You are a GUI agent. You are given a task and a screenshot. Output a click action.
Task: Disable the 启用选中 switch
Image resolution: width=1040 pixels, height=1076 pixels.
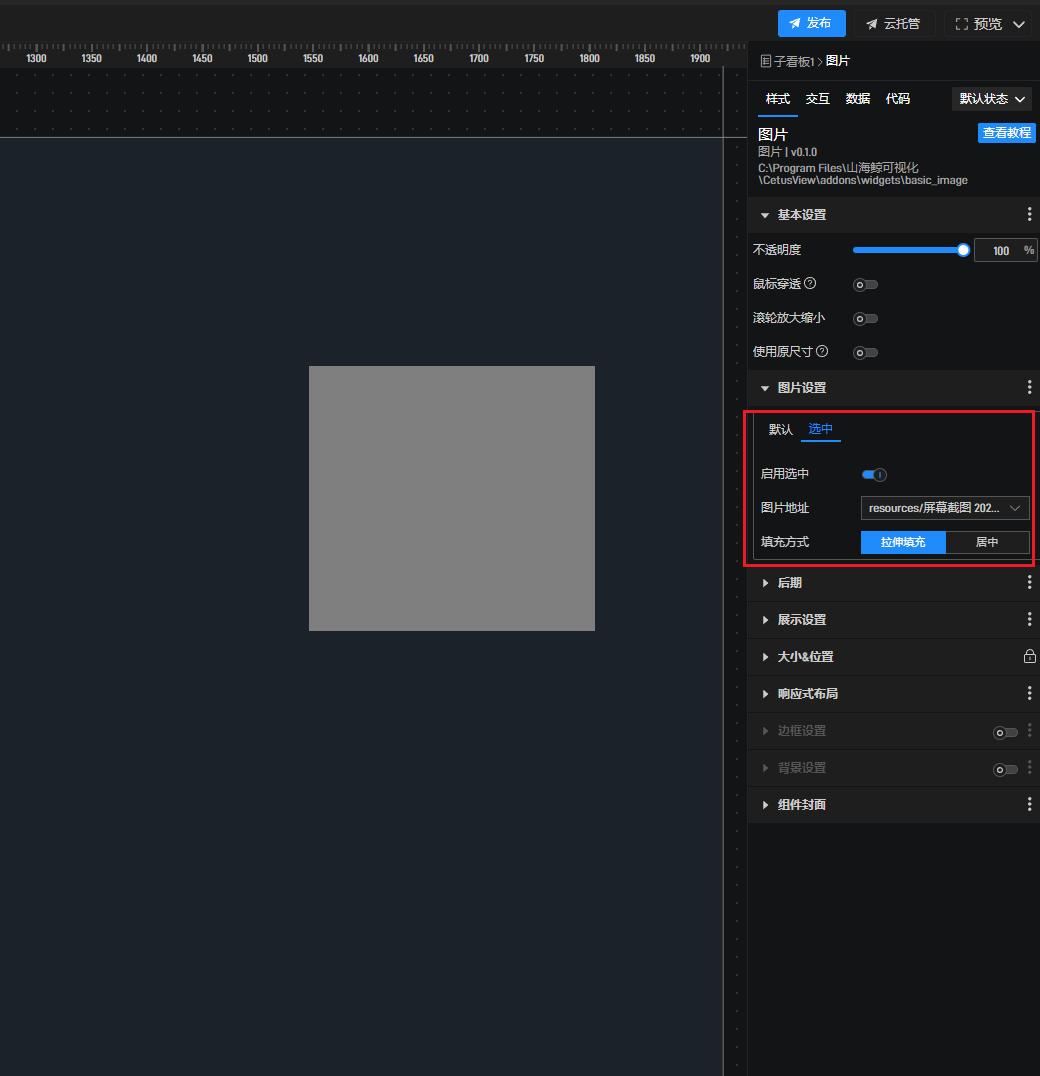tap(874, 475)
